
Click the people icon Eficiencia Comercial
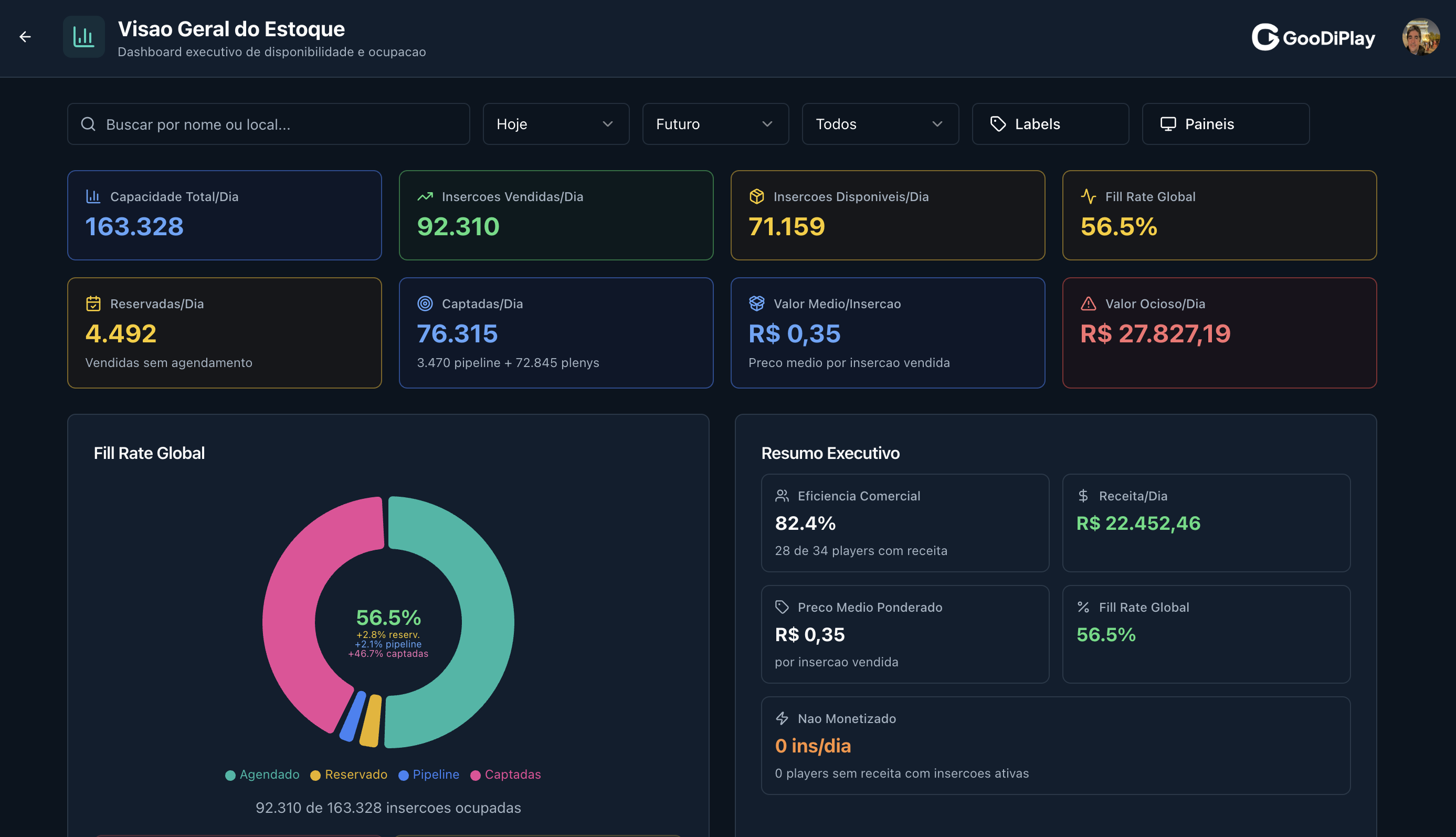pos(782,496)
